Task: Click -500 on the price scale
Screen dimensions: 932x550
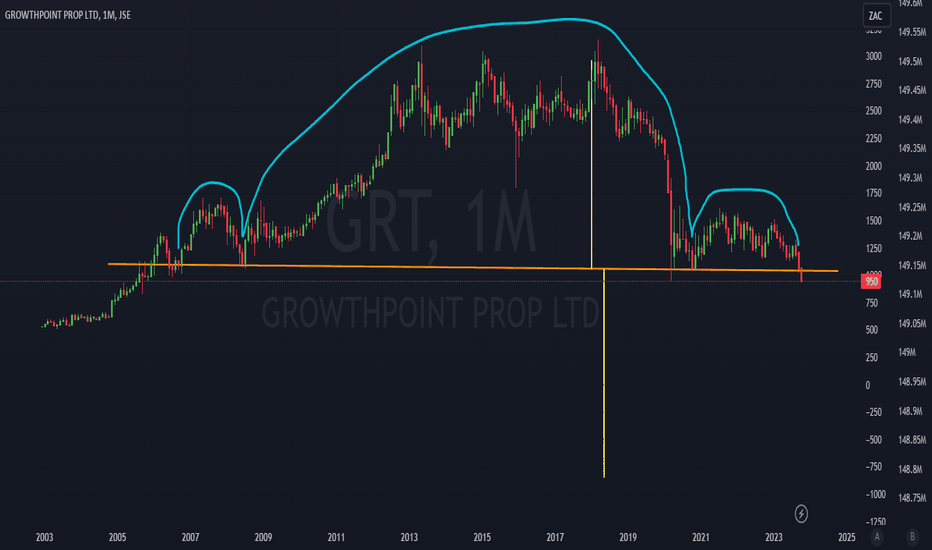Action: pos(874,440)
